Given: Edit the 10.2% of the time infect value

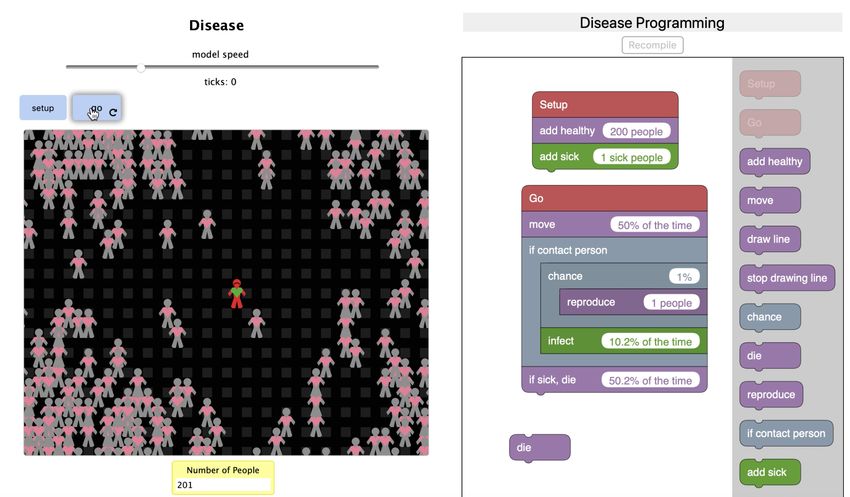Looking at the screenshot, I should (x=651, y=341).
